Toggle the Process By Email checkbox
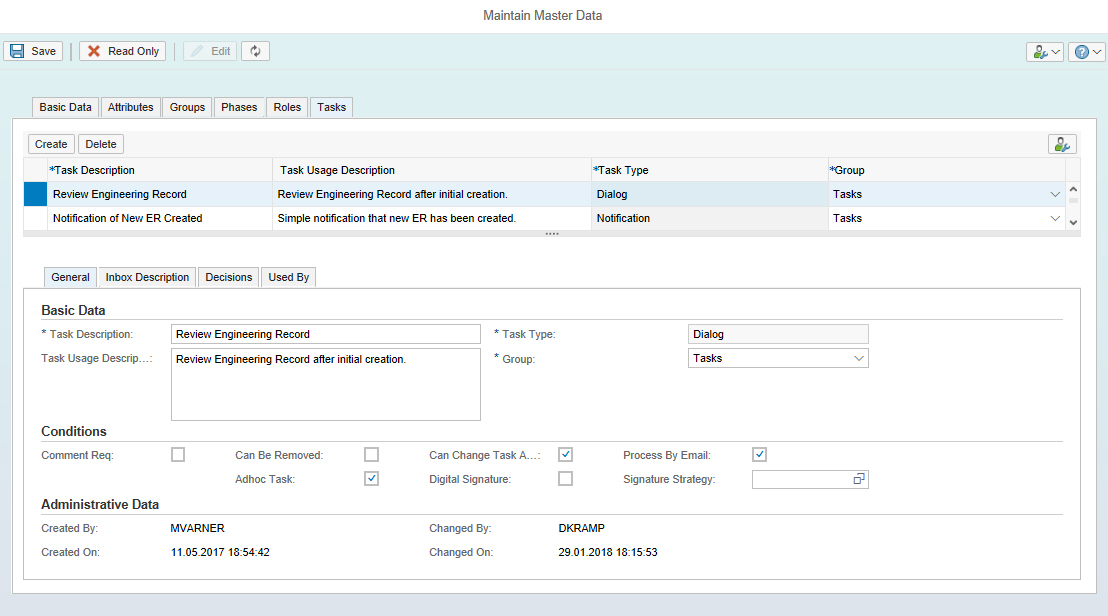 (760, 455)
